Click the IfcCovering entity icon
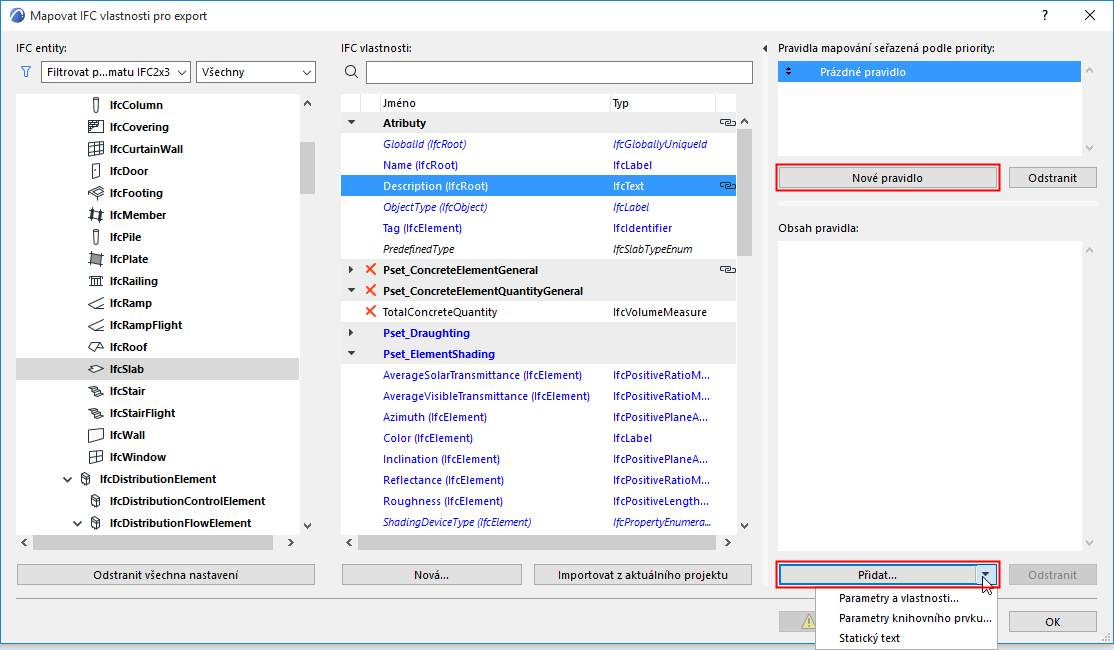The width and height of the screenshot is (1114, 650). point(96,127)
